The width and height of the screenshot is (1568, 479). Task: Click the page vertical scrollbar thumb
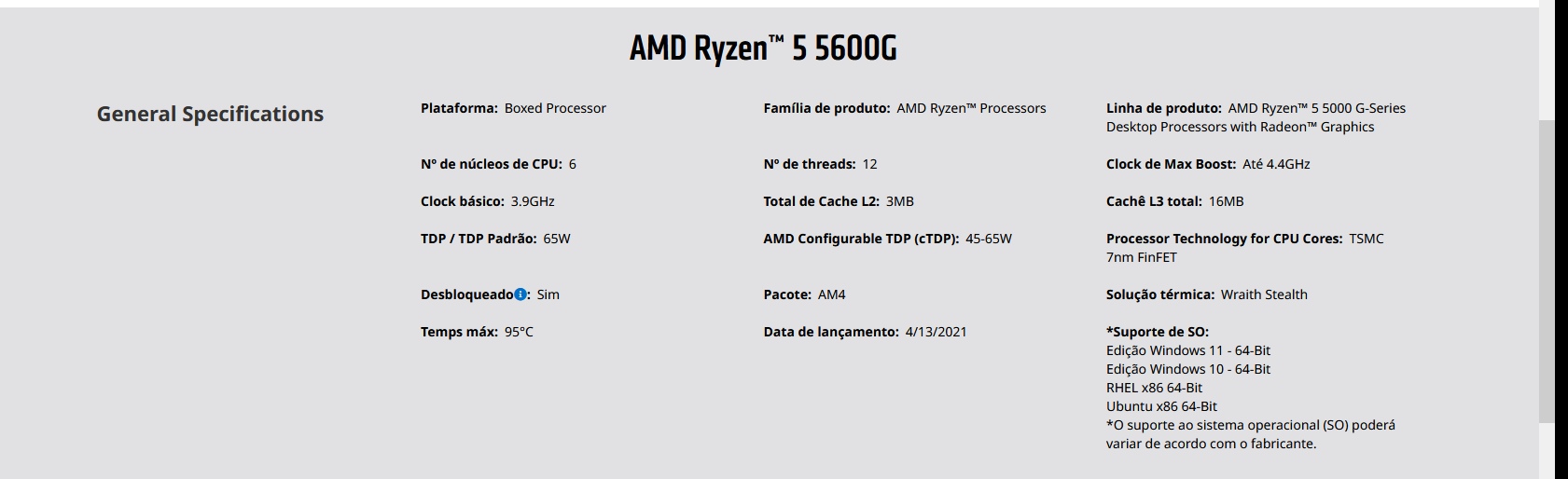1547,271
